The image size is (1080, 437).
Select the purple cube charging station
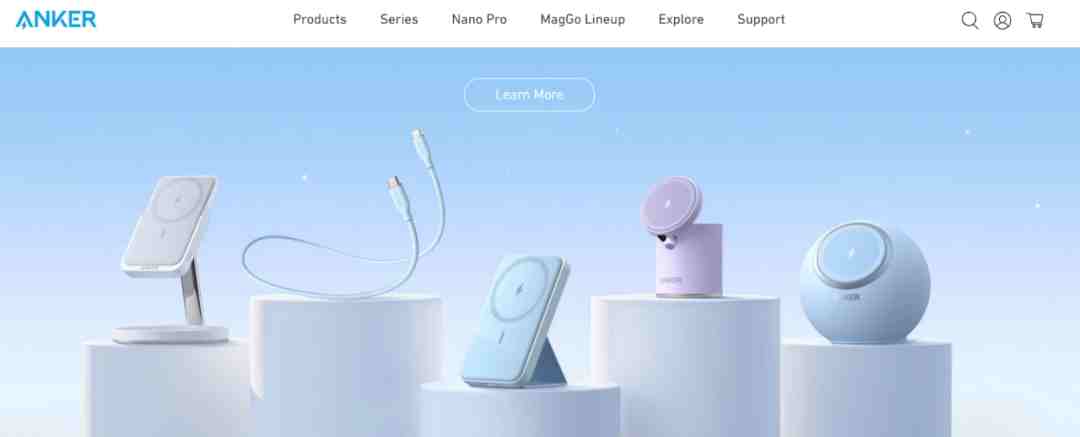(x=682, y=237)
